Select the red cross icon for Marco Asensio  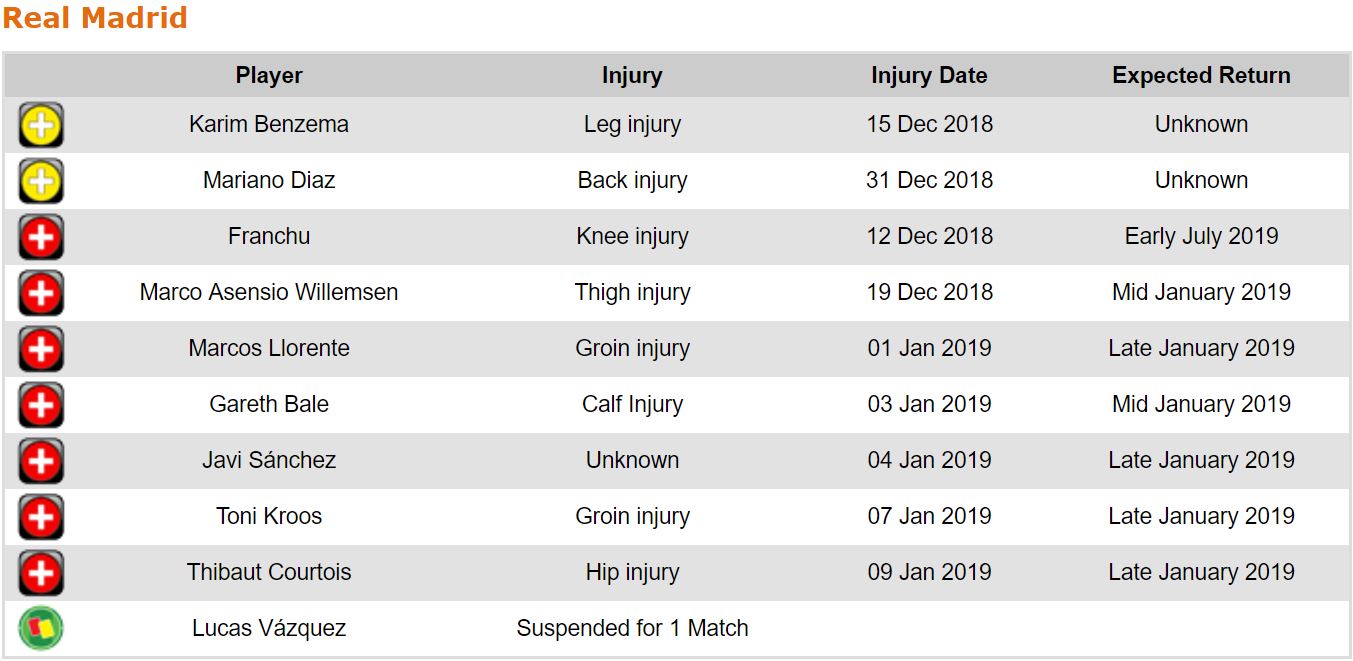[x=41, y=294]
